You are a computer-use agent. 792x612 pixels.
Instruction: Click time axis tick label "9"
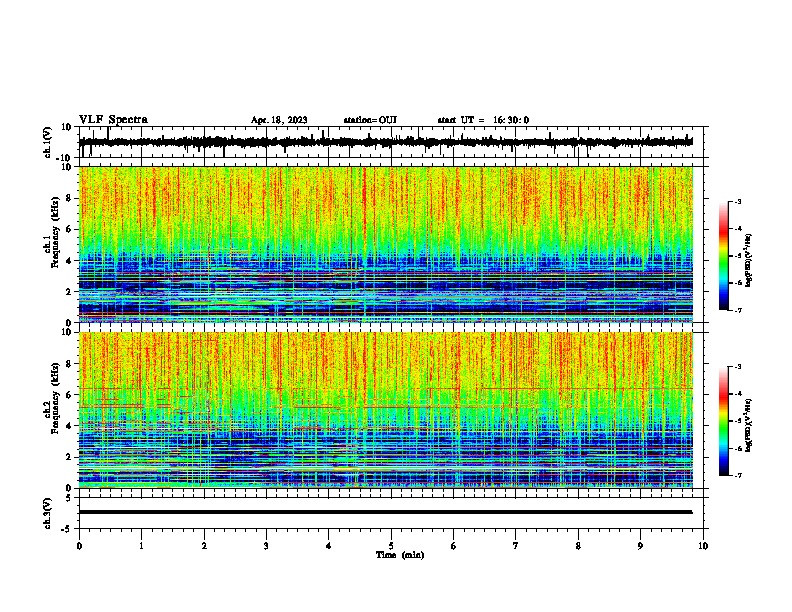pyautogui.click(x=640, y=546)
